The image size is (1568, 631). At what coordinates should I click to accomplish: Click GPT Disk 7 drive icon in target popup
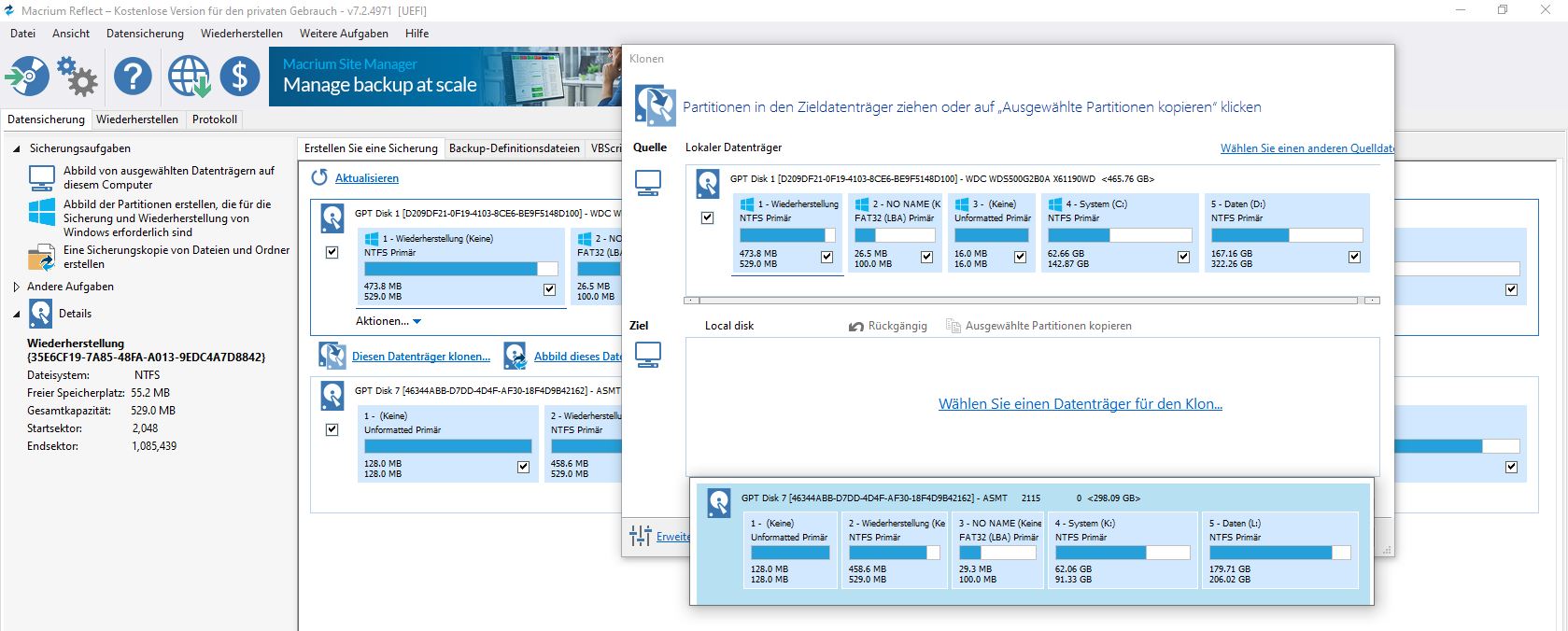(x=719, y=503)
